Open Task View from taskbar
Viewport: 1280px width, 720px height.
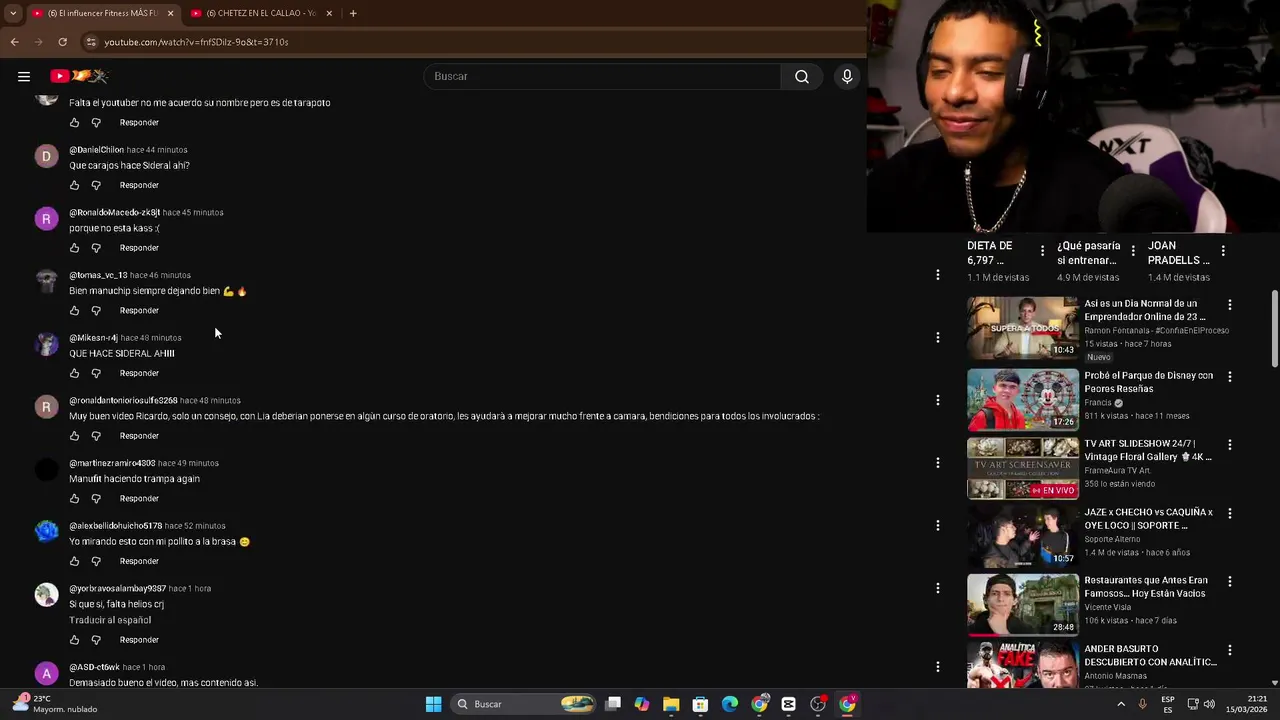(613, 704)
